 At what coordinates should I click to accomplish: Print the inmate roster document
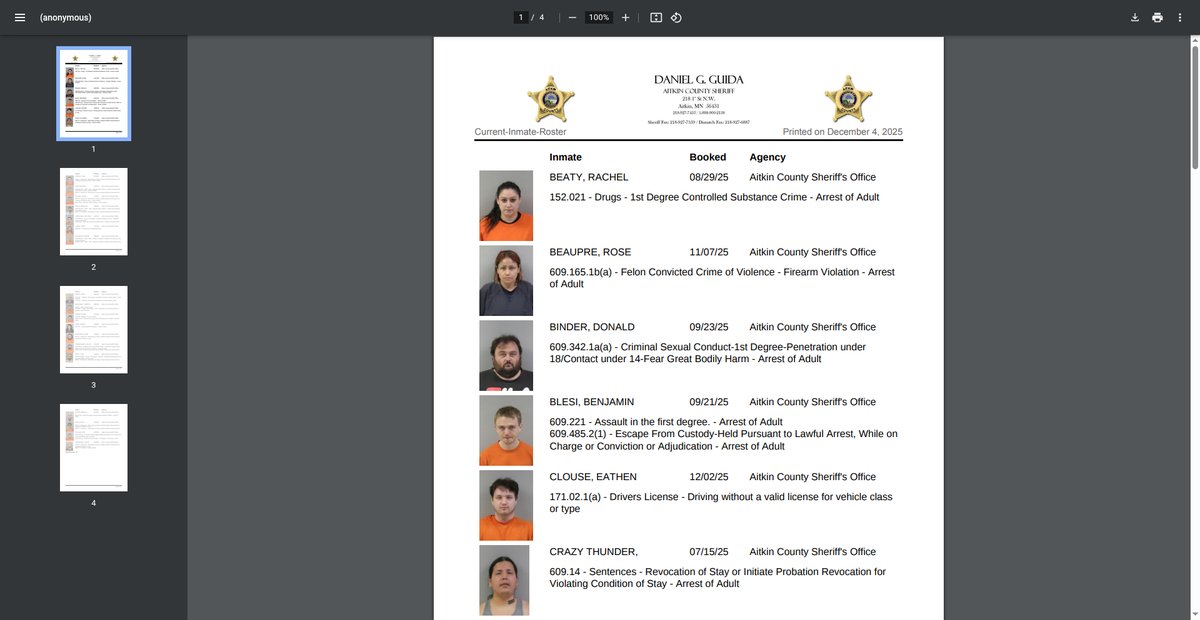1157,18
